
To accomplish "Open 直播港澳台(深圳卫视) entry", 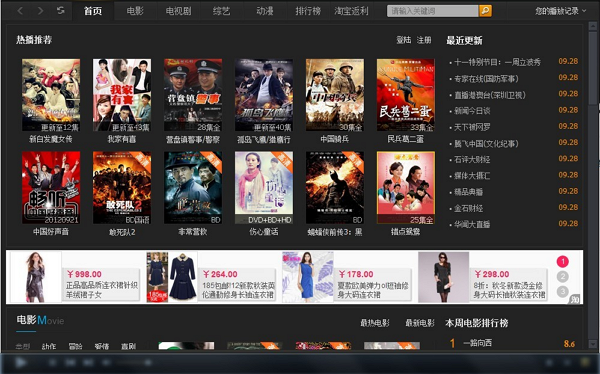I will 490,95.
